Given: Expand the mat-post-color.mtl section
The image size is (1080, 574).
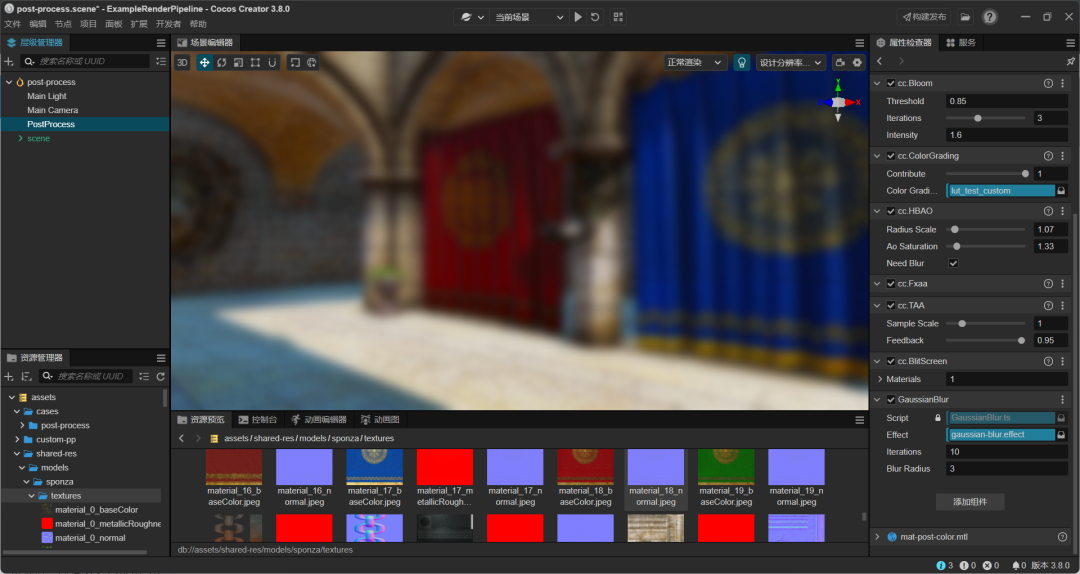Looking at the screenshot, I should [x=878, y=537].
